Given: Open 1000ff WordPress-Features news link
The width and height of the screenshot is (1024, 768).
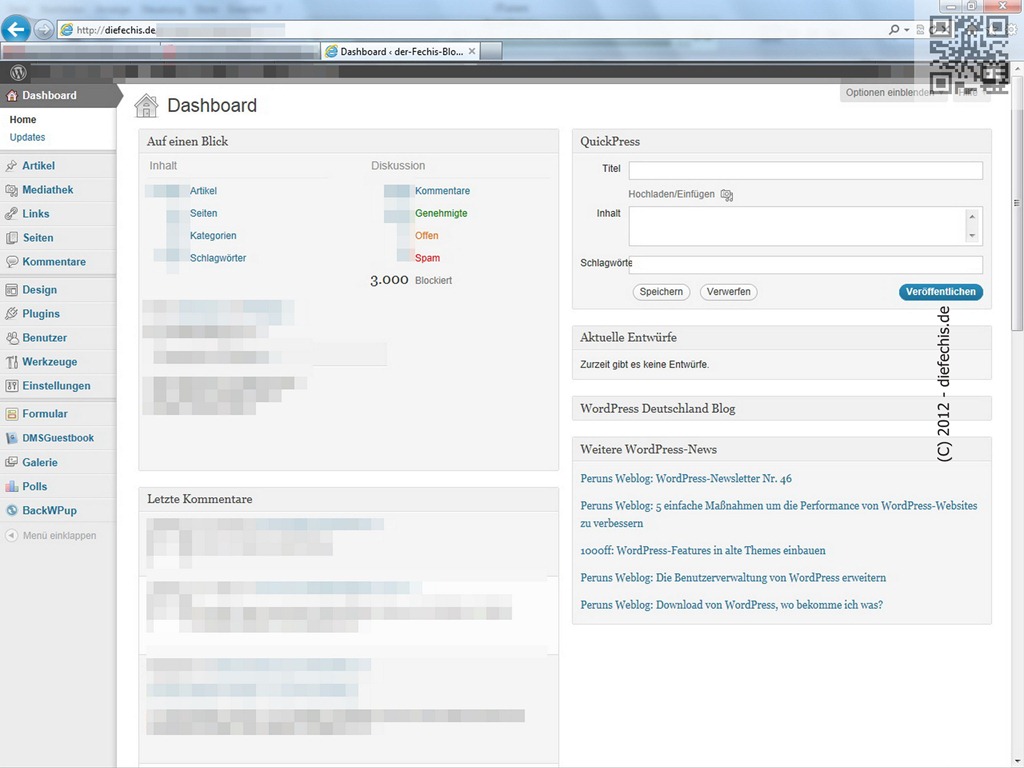Looking at the screenshot, I should click(x=703, y=551).
